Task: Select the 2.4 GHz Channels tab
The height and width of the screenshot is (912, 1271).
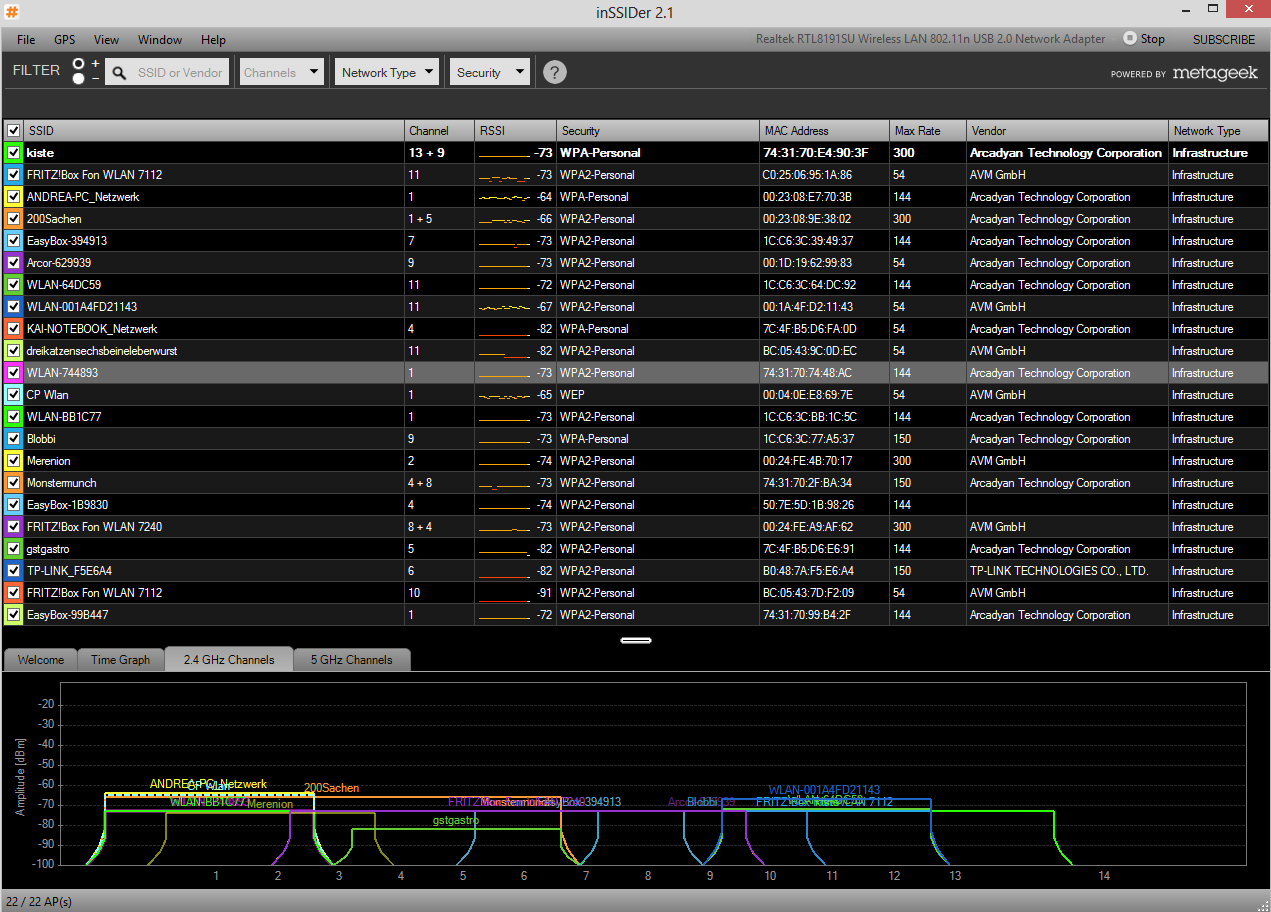Action: coord(229,660)
